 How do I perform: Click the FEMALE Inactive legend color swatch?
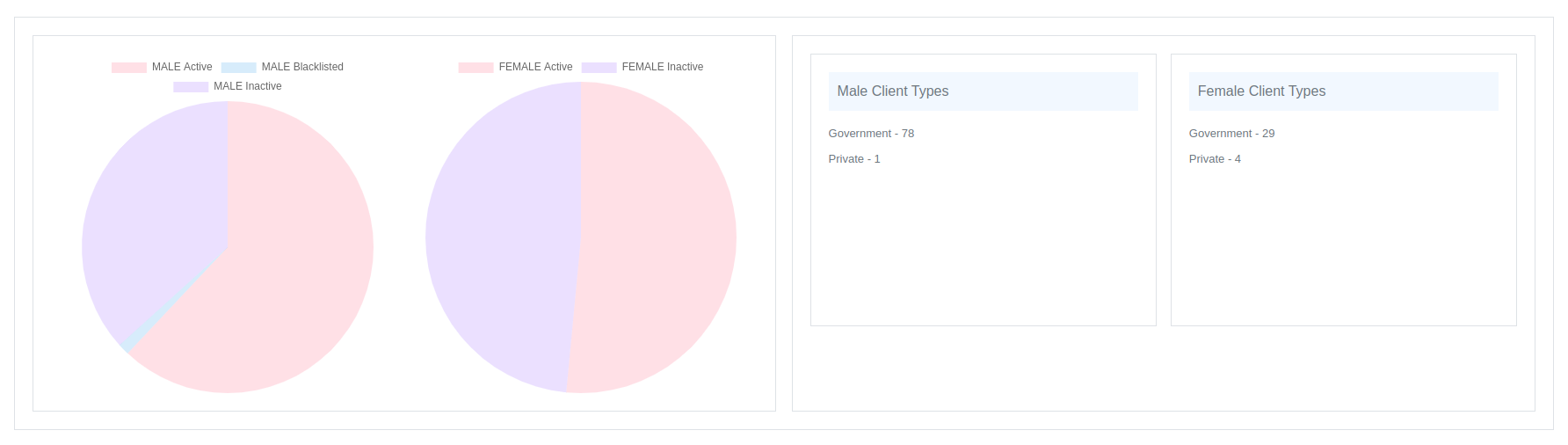click(599, 68)
